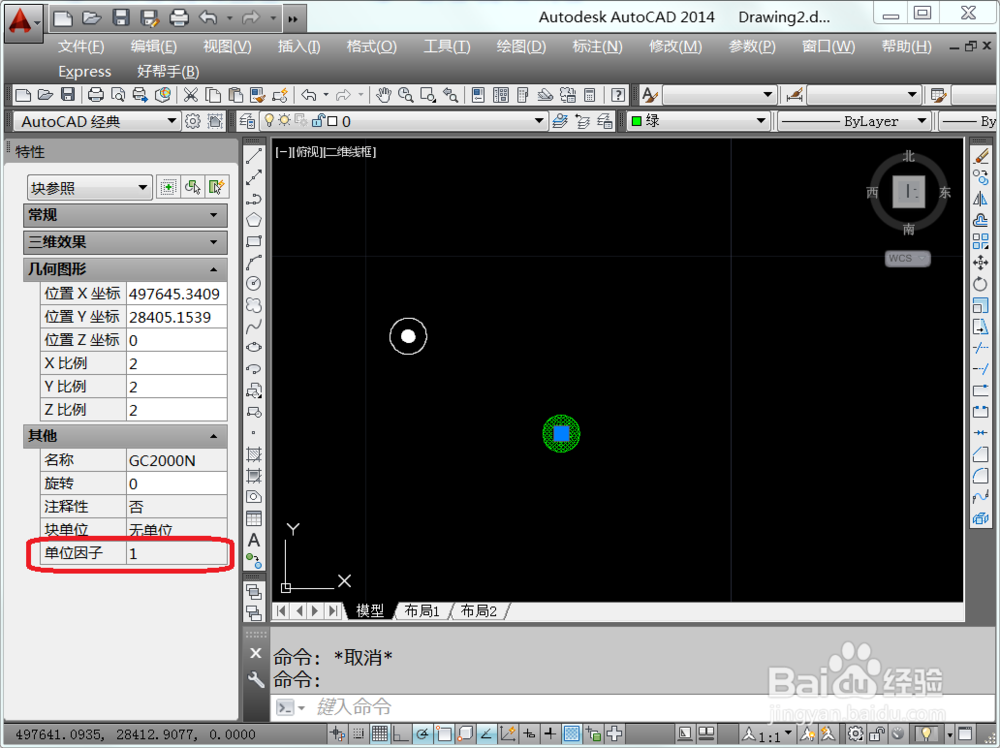This screenshot has width=1000, height=748.
Task: Toggle the PICKADD mode button in Properties
Action: [x=168, y=187]
